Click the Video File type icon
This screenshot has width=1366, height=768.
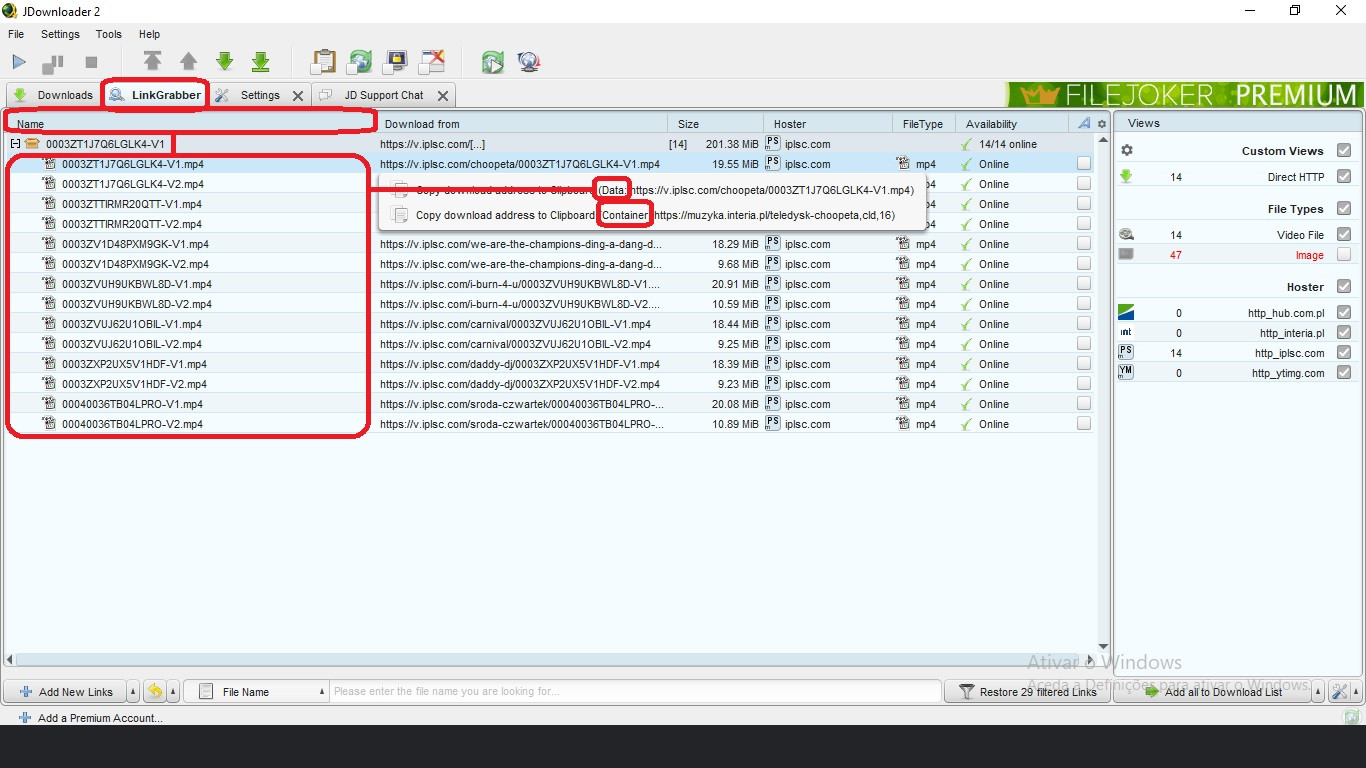click(1126, 235)
